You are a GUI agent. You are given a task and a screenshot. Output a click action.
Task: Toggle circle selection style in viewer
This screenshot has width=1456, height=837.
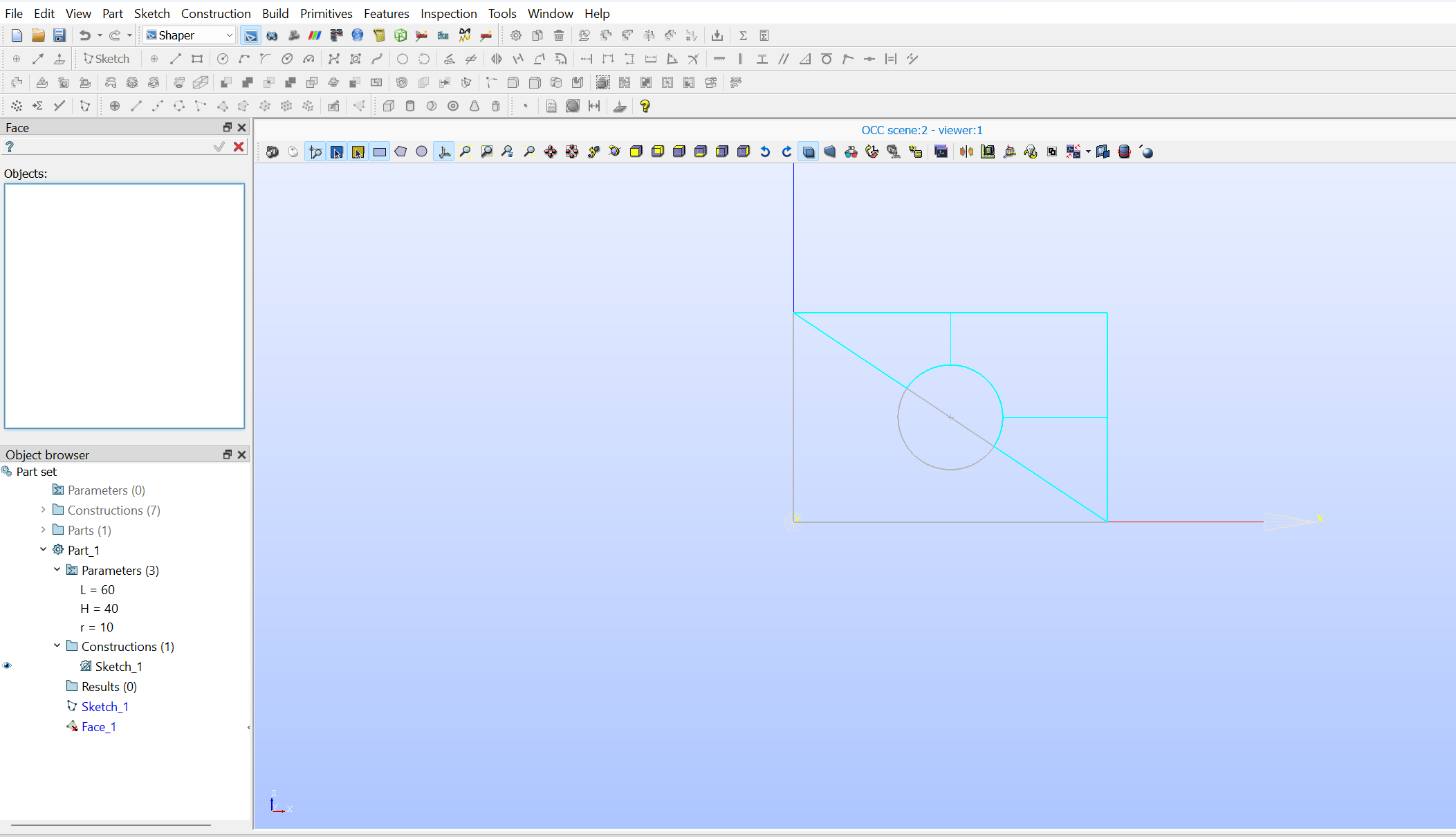pos(422,152)
